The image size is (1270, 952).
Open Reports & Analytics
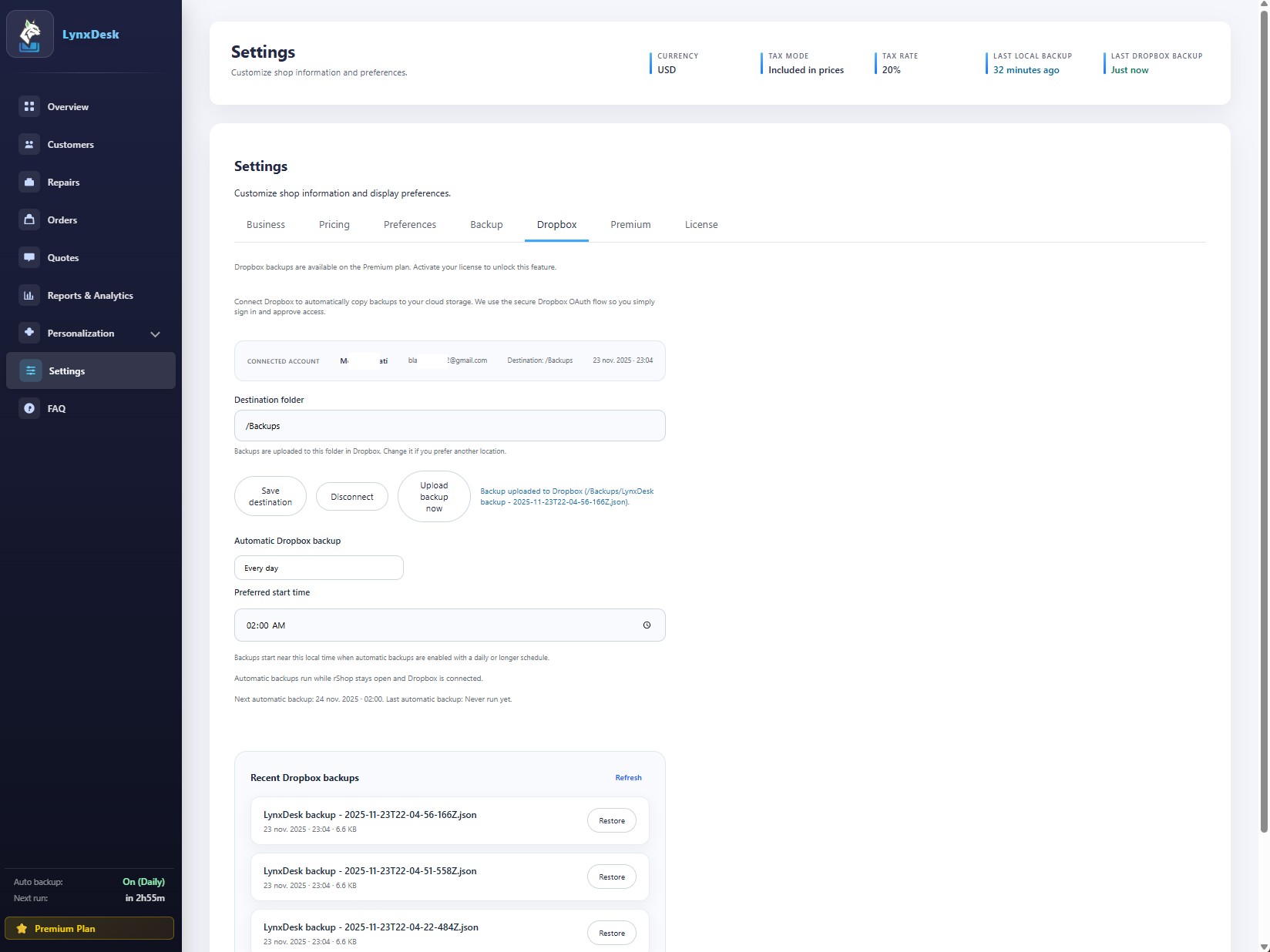pos(90,295)
